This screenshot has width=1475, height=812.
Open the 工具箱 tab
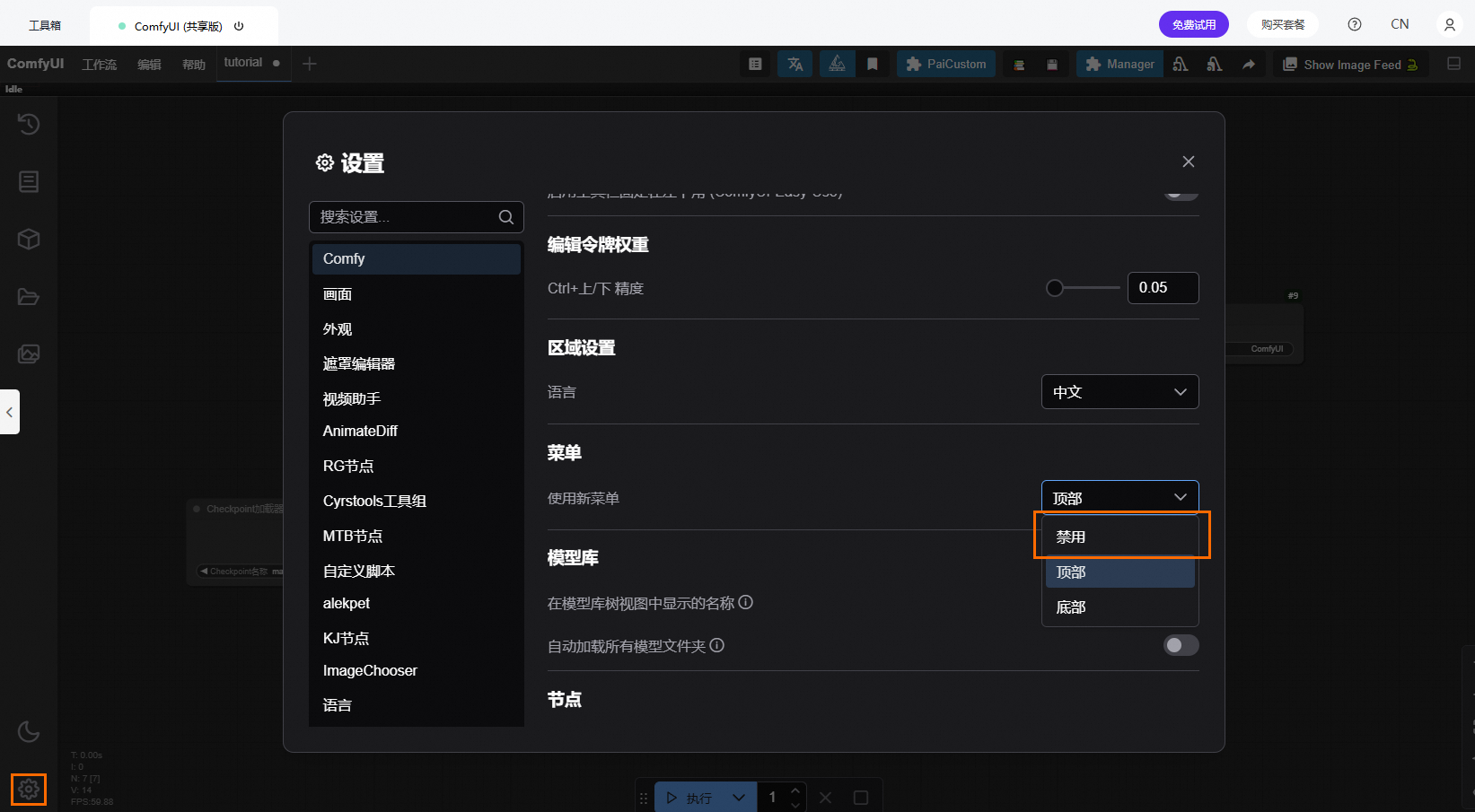(x=45, y=25)
